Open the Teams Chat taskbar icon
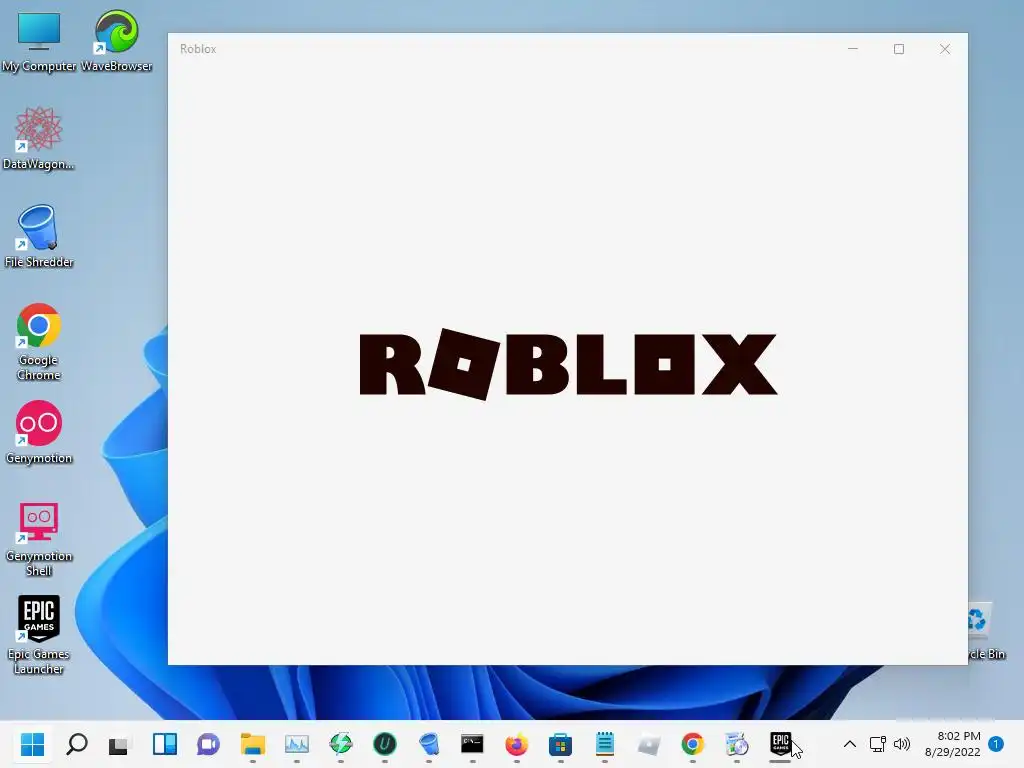1024x768 pixels. (x=208, y=744)
